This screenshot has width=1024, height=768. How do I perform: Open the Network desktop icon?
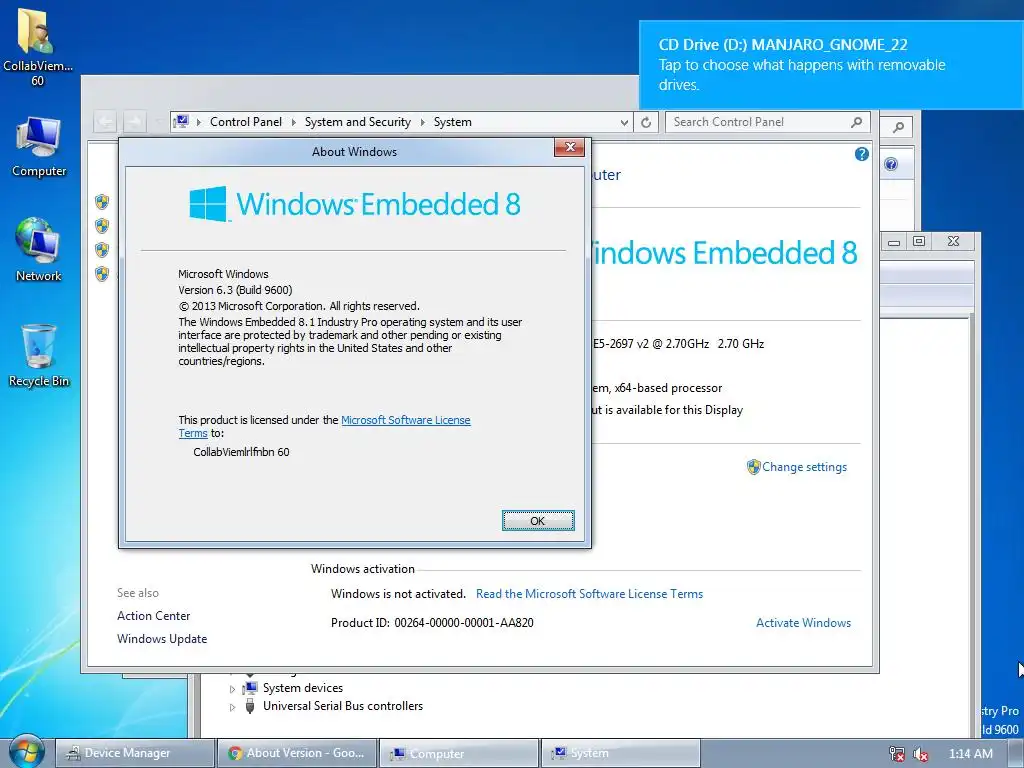(x=39, y=250)
